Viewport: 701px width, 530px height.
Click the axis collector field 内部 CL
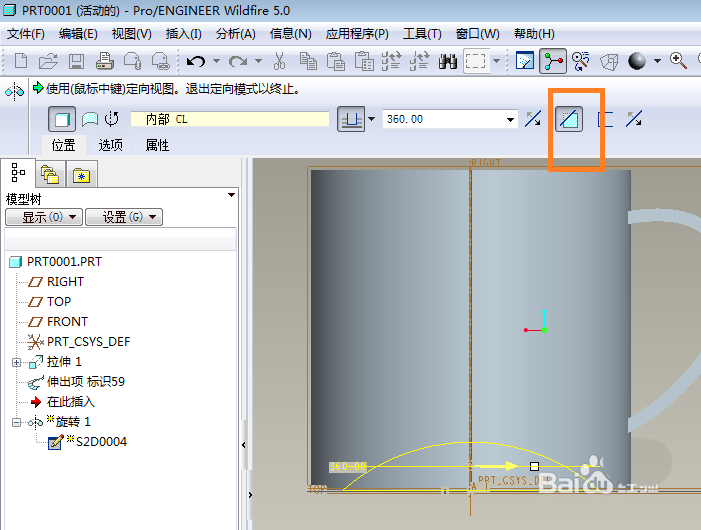tap(230, 119)
